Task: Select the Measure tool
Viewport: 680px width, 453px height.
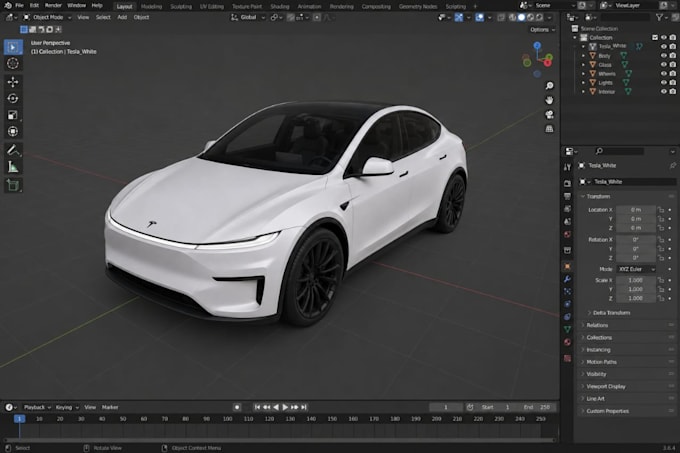Action: click(13, 167)
